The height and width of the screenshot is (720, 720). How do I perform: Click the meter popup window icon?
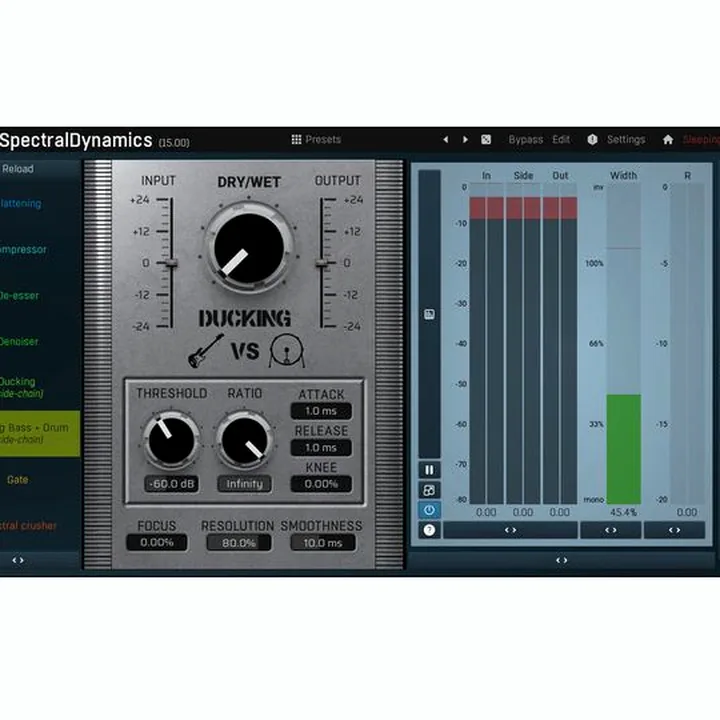click(x=429, y=490)
